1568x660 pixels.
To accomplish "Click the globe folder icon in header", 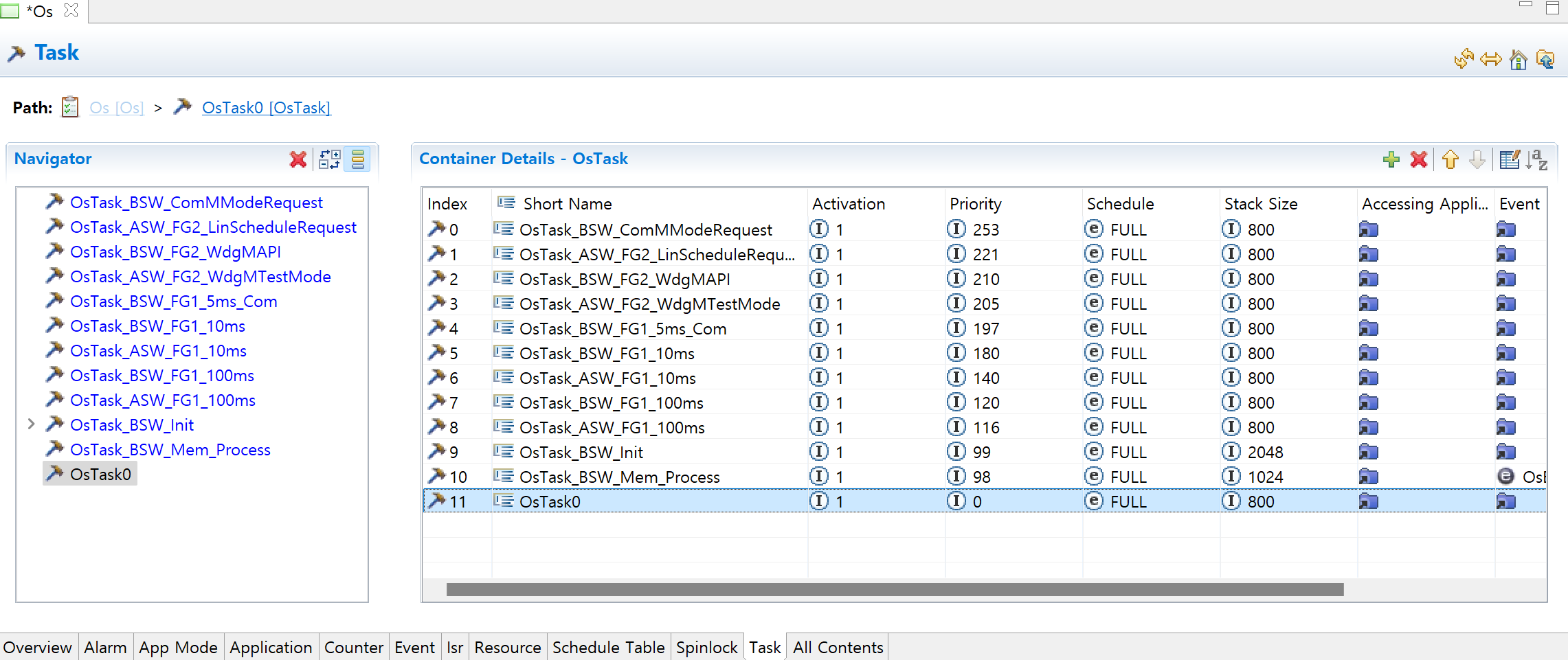I will click(x=1545, y=60).
